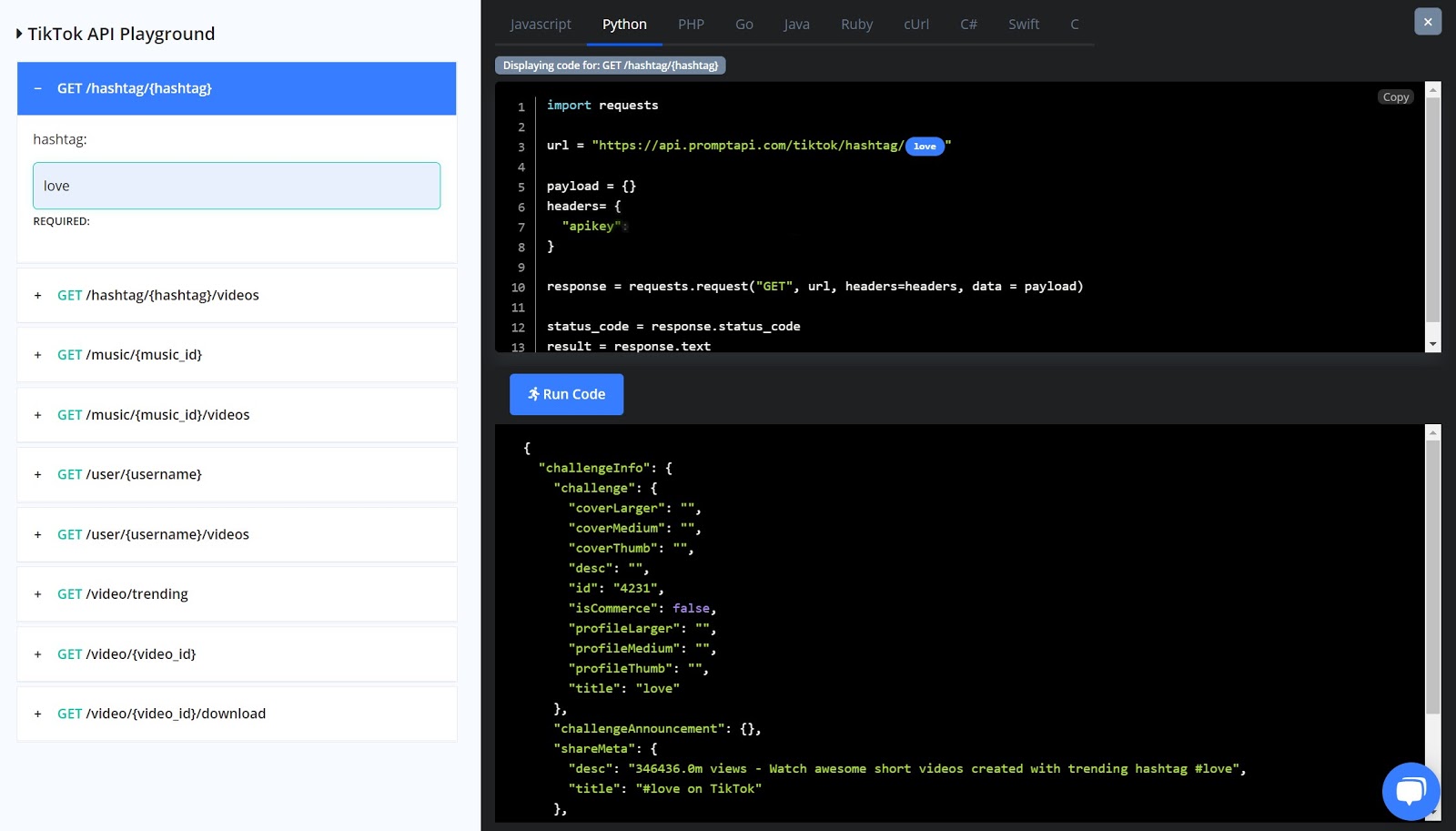Click the requests.request response line
This screenshot has height=831, width=1456.
pyautogui.click(x=815, y=287)
